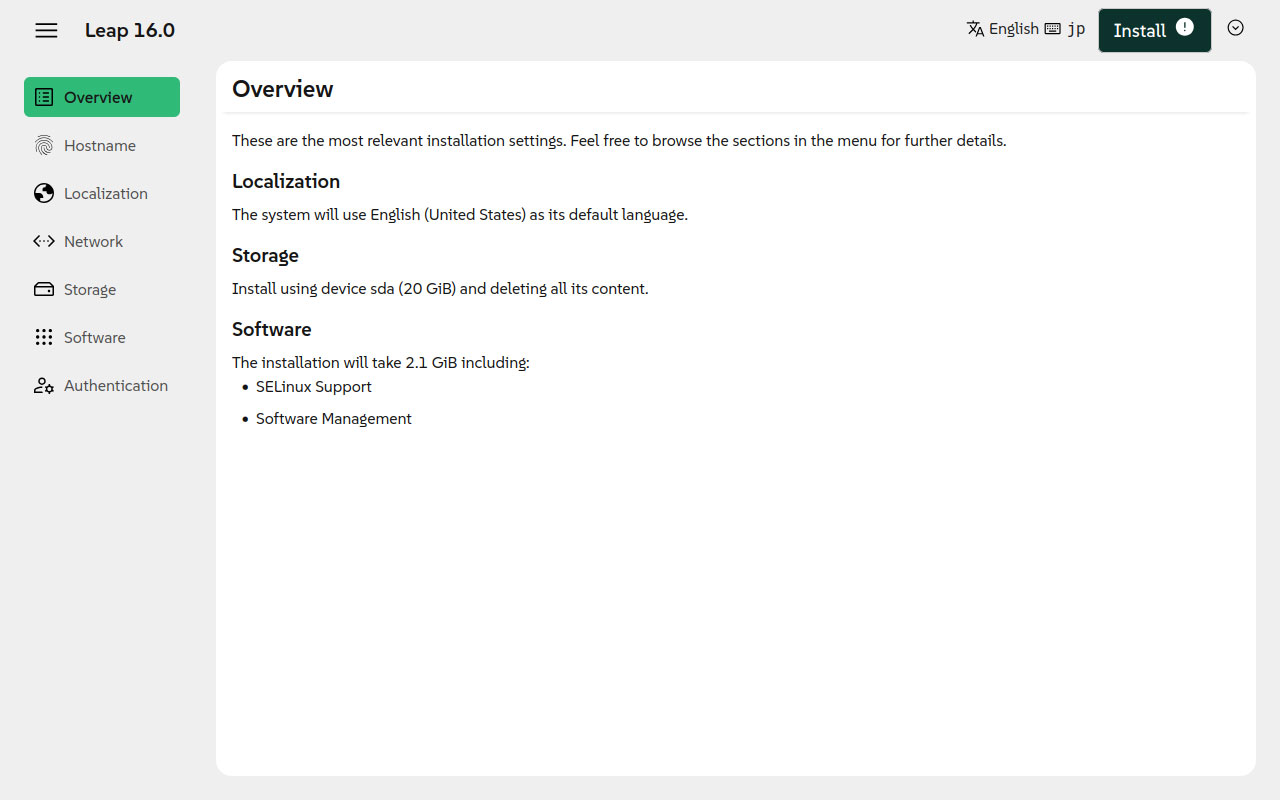Click the drive icon beside Storage
The width and height of the screenshot is (1280, 800).
click(x=44, y=289)
